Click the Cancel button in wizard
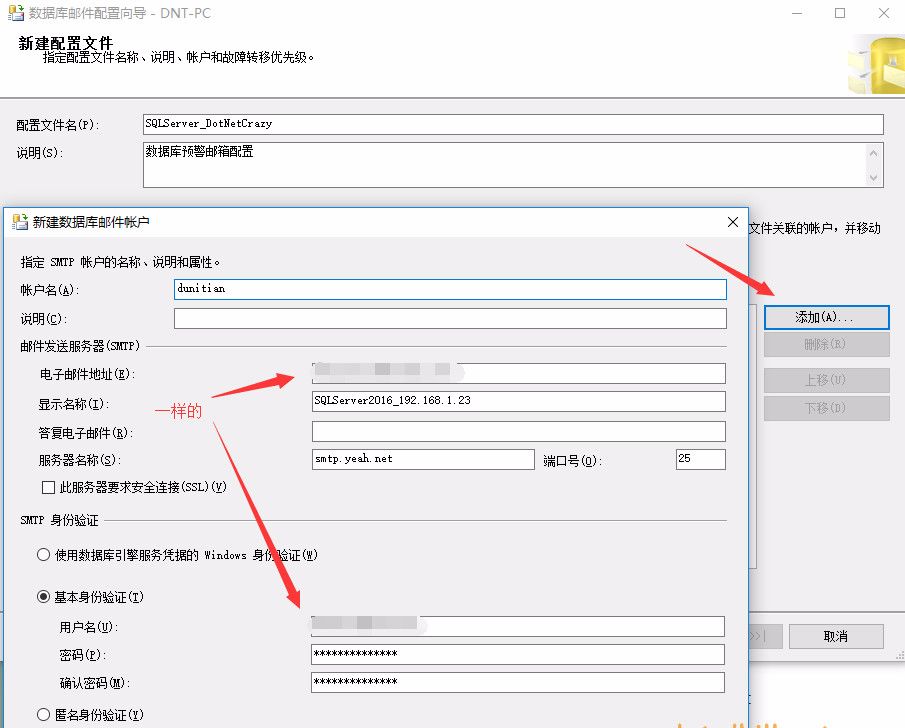 point(836,636)
